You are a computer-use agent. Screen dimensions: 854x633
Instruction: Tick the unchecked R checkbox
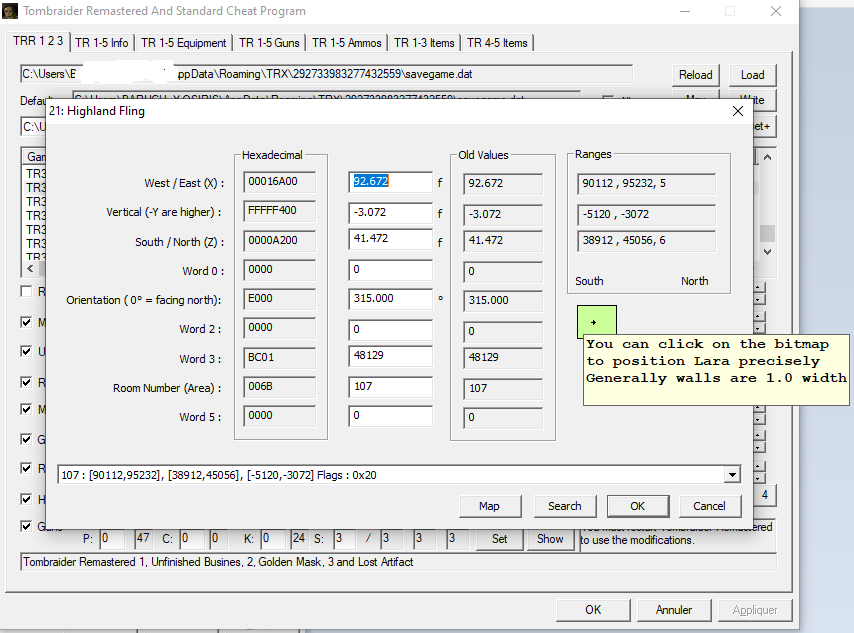[x=26, y=292]
